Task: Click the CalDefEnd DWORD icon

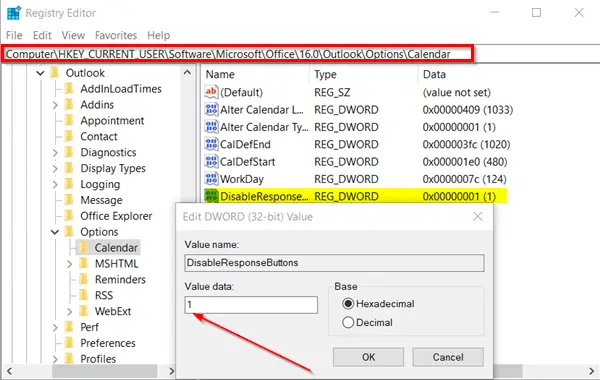Action: click(x=211, y=144)
